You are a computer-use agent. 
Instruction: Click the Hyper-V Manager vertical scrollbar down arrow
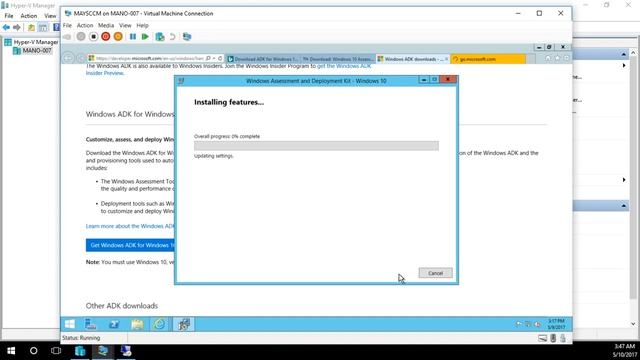point(633,324)
